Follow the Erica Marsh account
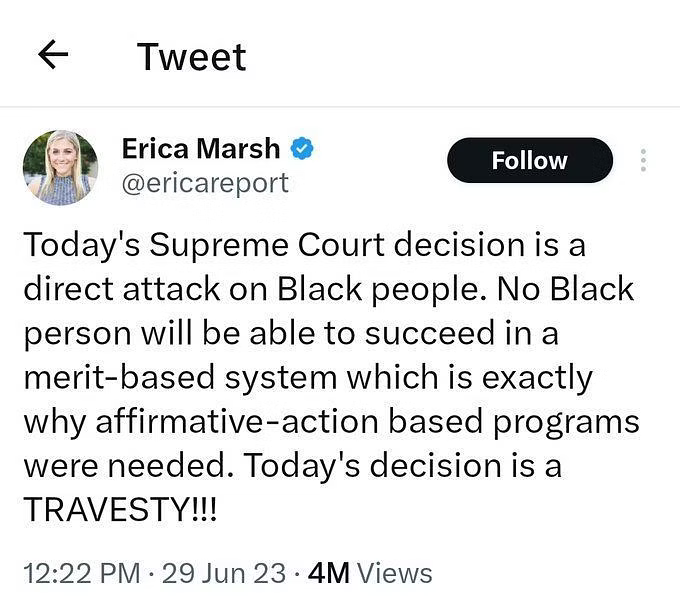680x607 pixels. click(530, 160)
